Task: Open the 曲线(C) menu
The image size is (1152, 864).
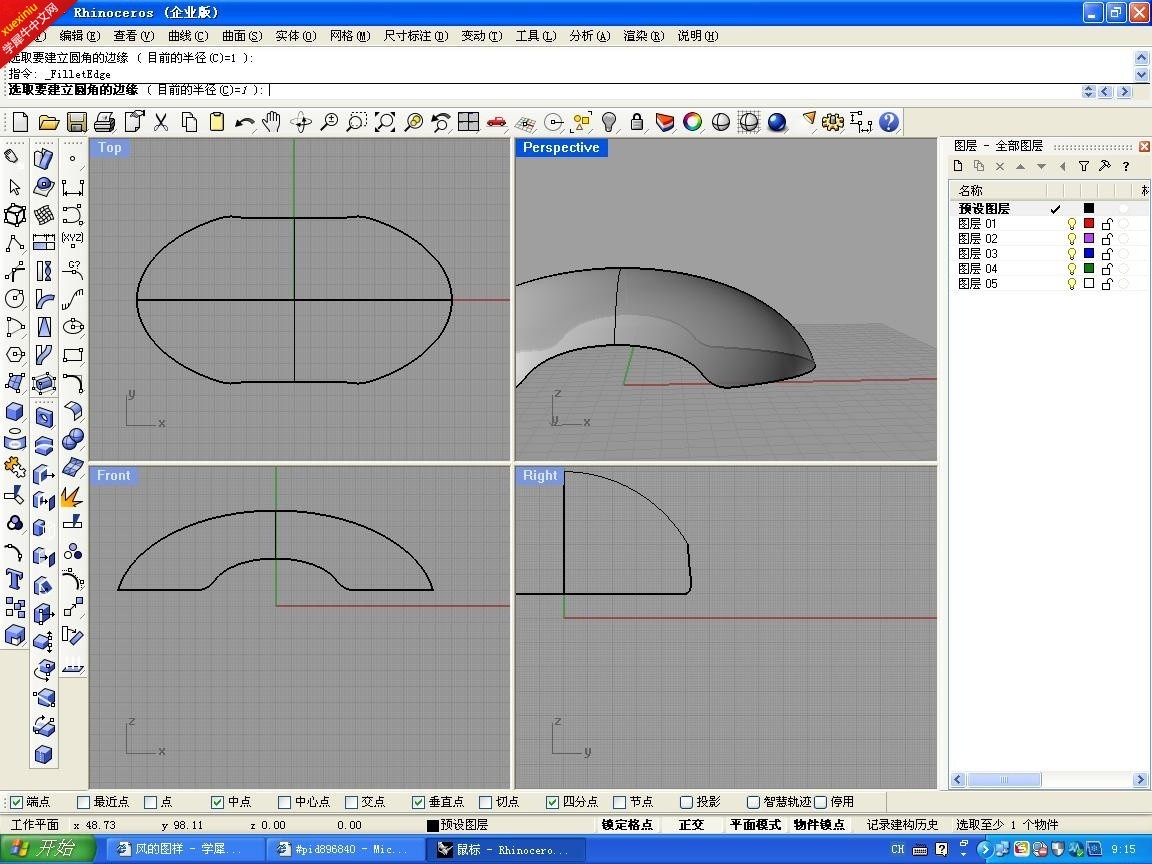Action: (x=188, y=35)
